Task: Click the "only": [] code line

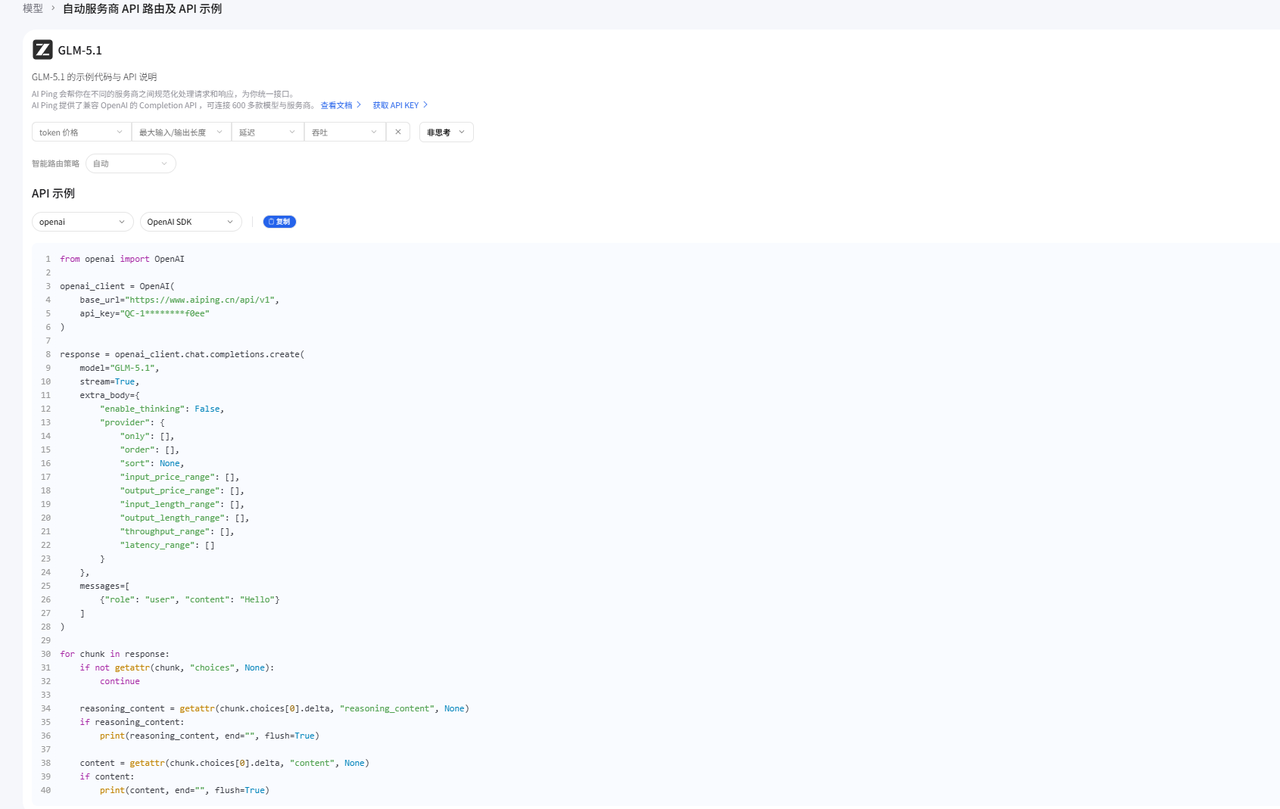Action: tap(147, 436)
